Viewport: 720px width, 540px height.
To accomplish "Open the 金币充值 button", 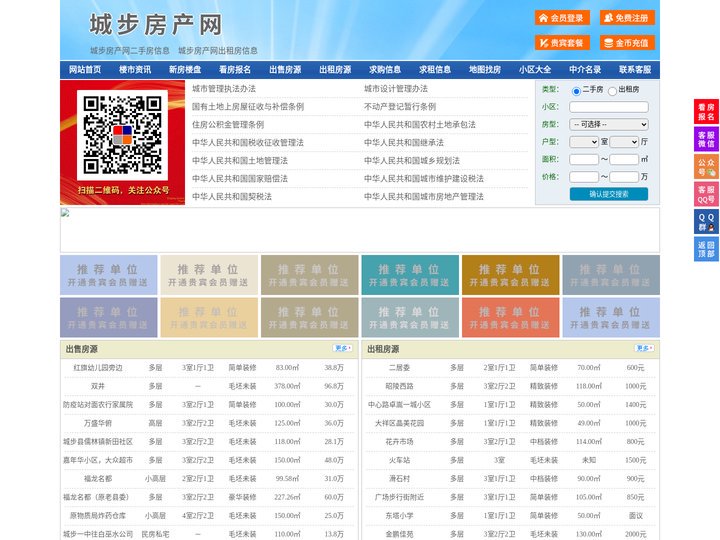I will click(x=627, y=43).
